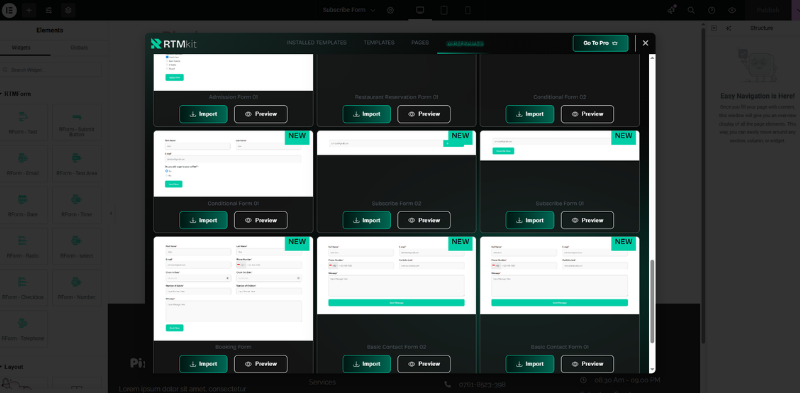The height and width of the screenshot is (393, 800).
Task: Import the Subscribe Form 02 template
Action: pyautogui.click(x=366, y=220)
